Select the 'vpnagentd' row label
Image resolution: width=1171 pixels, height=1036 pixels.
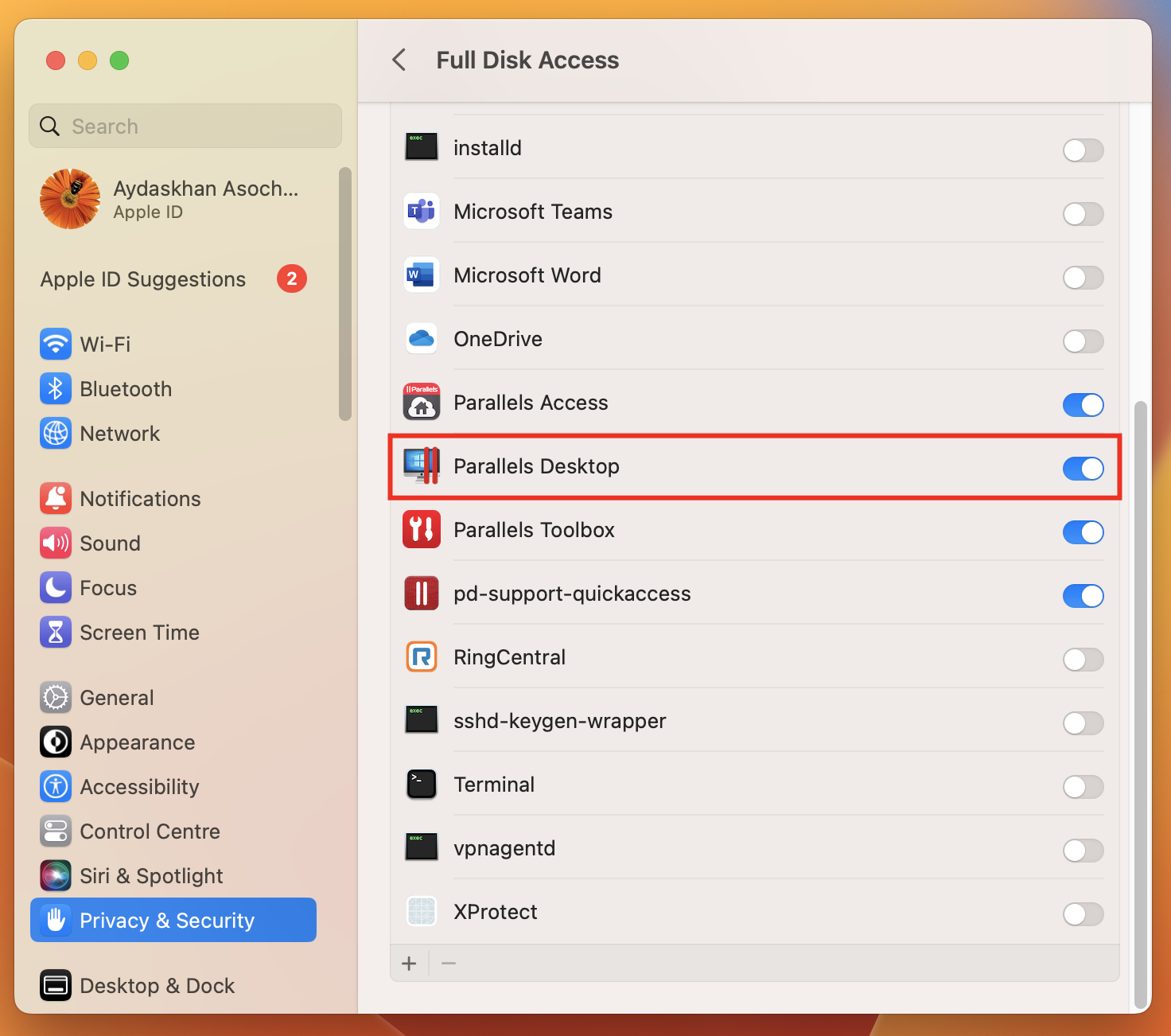tap(504, 848)
